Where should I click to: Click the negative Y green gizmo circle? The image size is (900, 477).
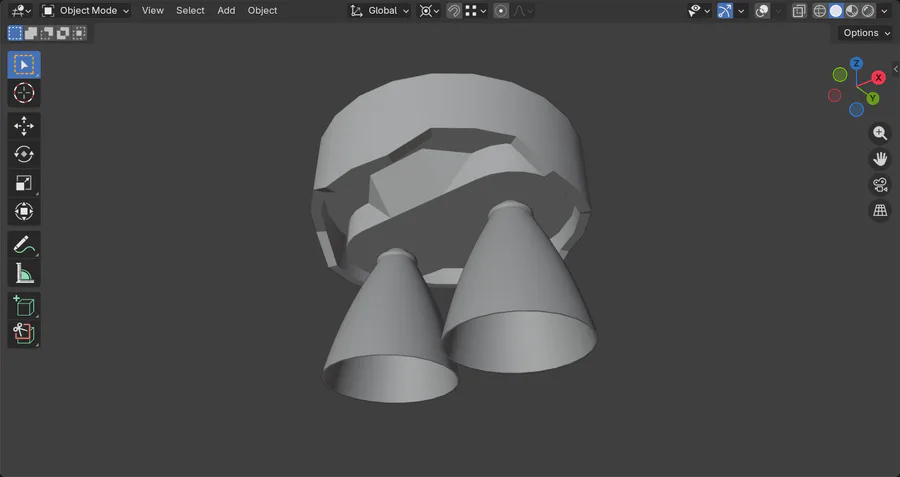(x=840, y=75)
